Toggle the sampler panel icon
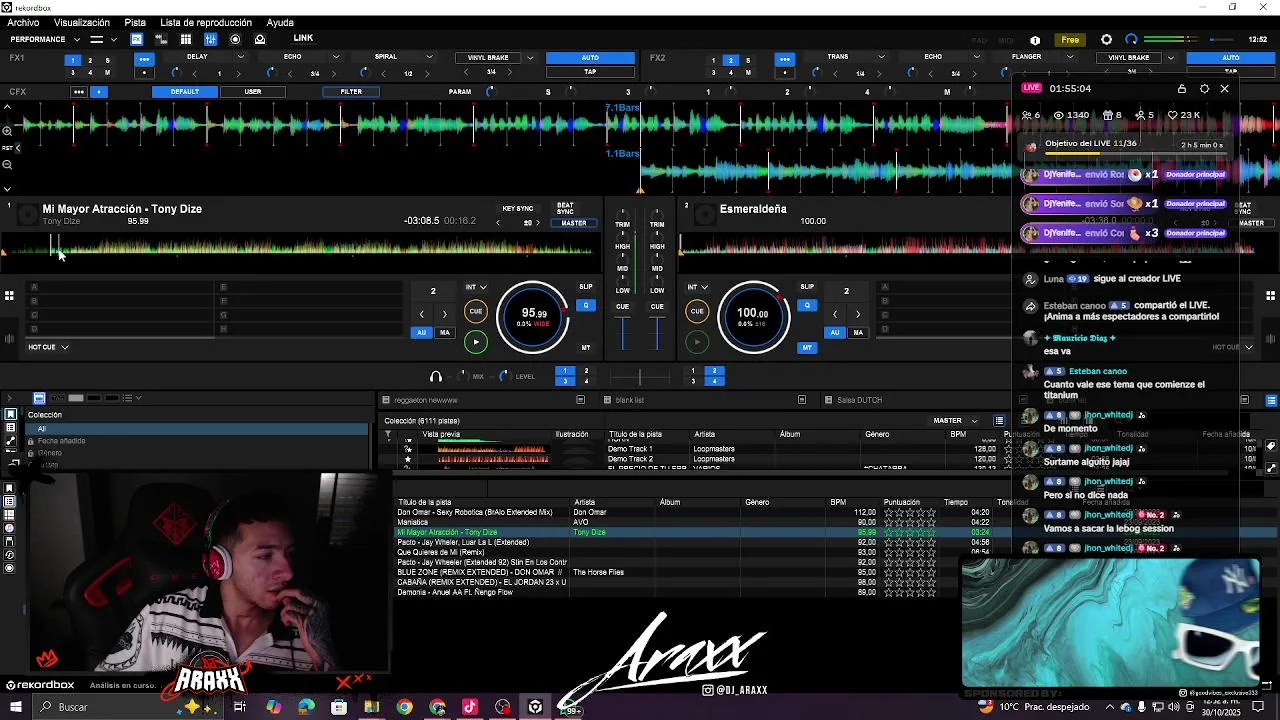 [x=161, y=40]
